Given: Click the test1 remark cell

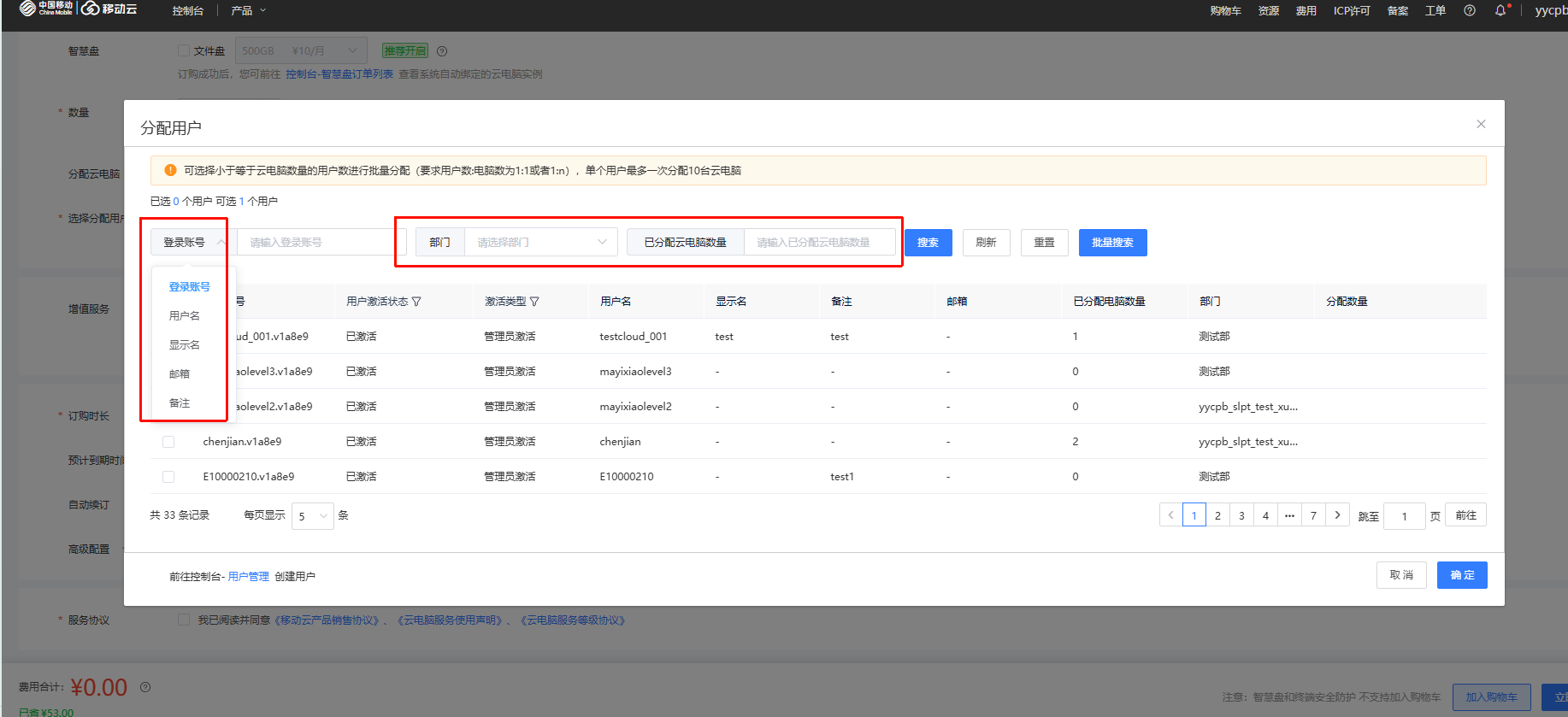Looking at the screenshot, I should [842, 477].
